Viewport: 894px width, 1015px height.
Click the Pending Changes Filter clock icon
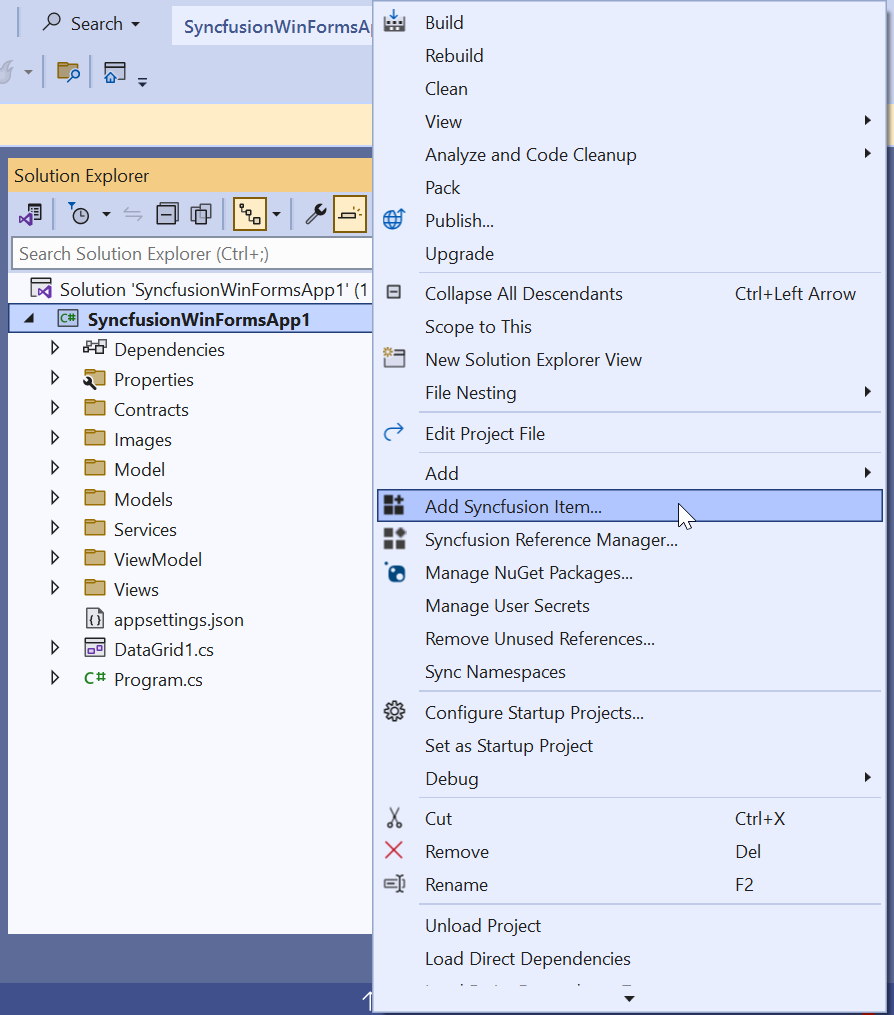pos(80,214)
